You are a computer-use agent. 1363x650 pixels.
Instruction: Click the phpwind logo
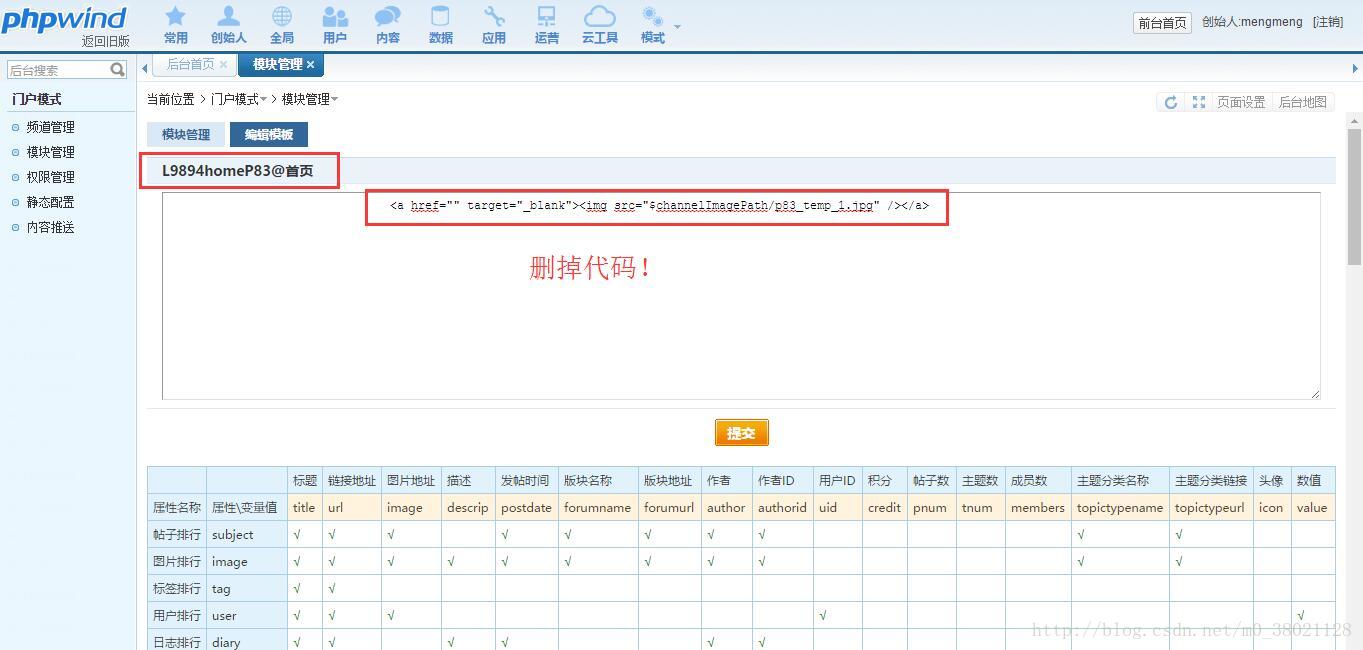64,19
